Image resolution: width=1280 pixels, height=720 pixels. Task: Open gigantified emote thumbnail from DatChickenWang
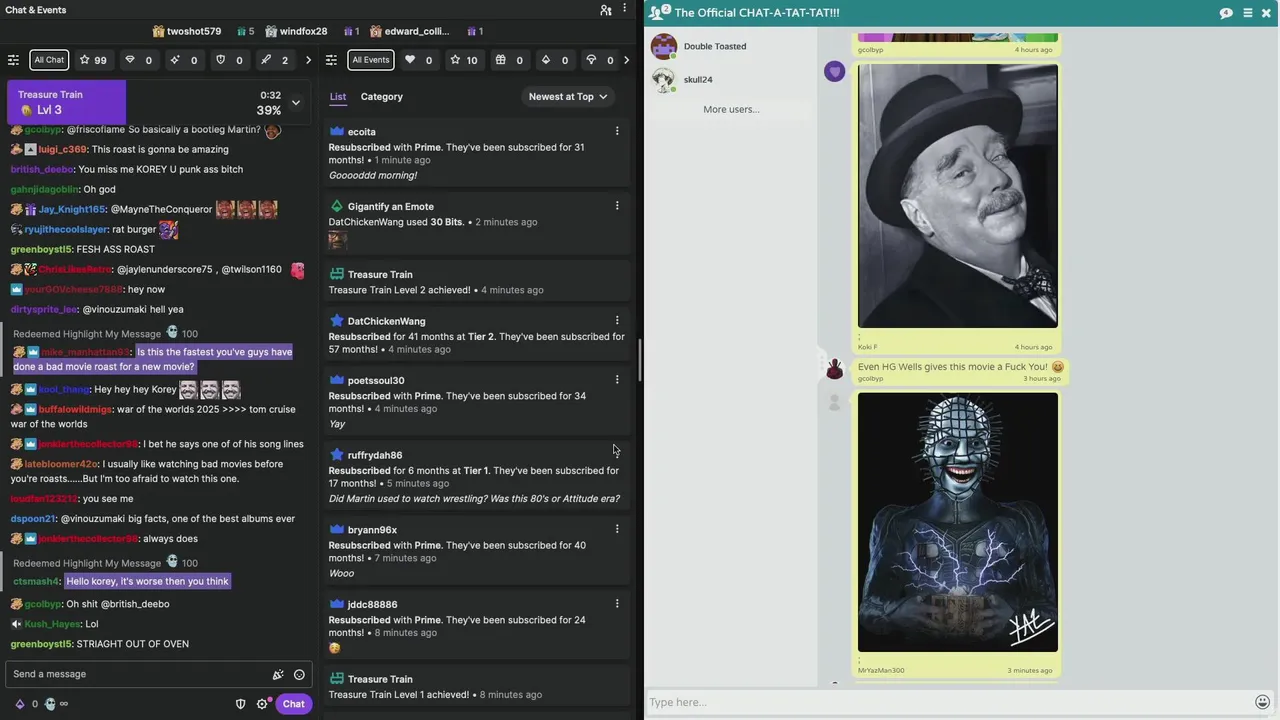pos(338,239)
